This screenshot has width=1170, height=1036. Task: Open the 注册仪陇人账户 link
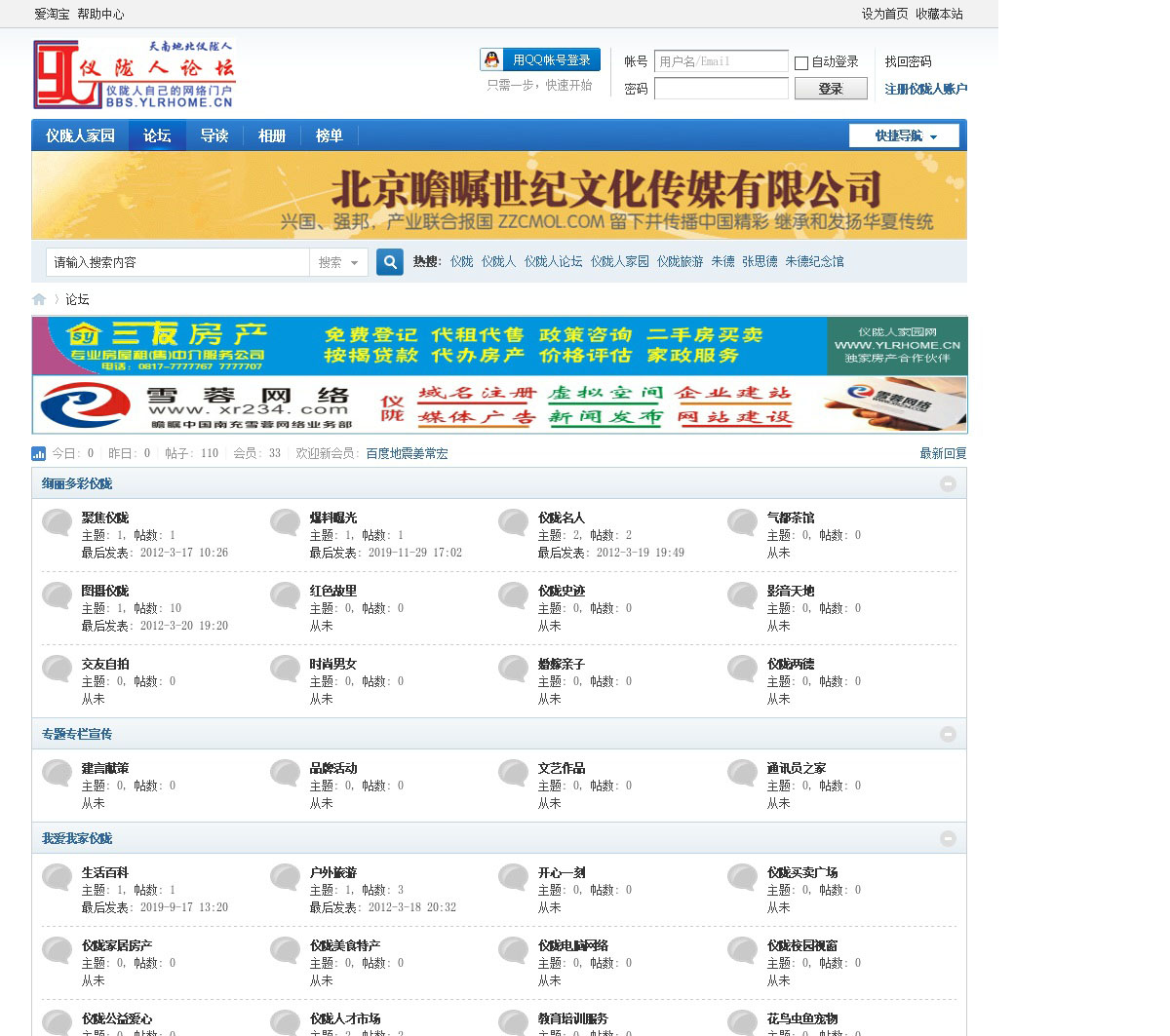click(x=925, y=89)
